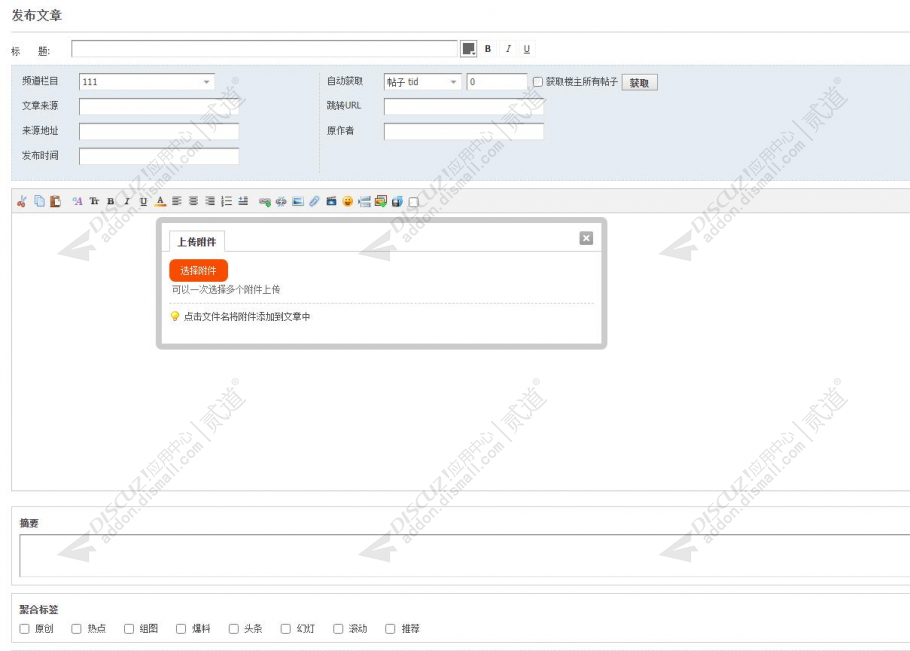Click the insert video clapperboard icon
The width and height of the screenshot is (910, 651).
(x=331, y=201)
